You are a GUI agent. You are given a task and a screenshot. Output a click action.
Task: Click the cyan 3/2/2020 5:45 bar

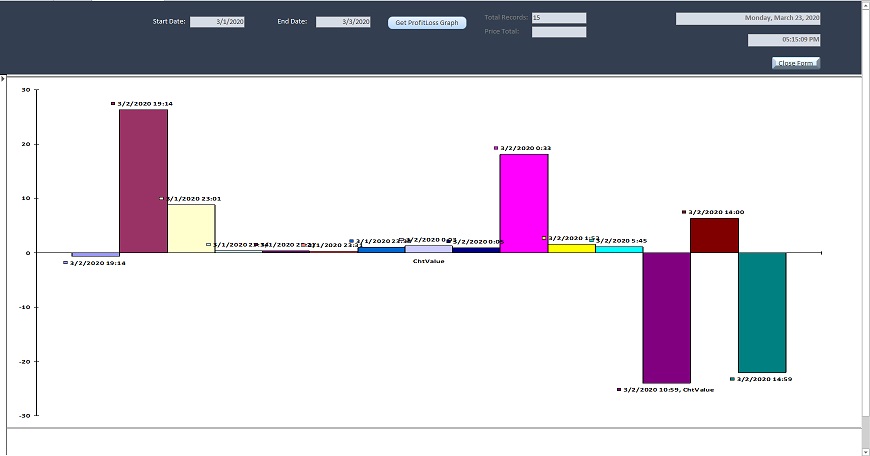pyautogui.click(x=619, y=249)
